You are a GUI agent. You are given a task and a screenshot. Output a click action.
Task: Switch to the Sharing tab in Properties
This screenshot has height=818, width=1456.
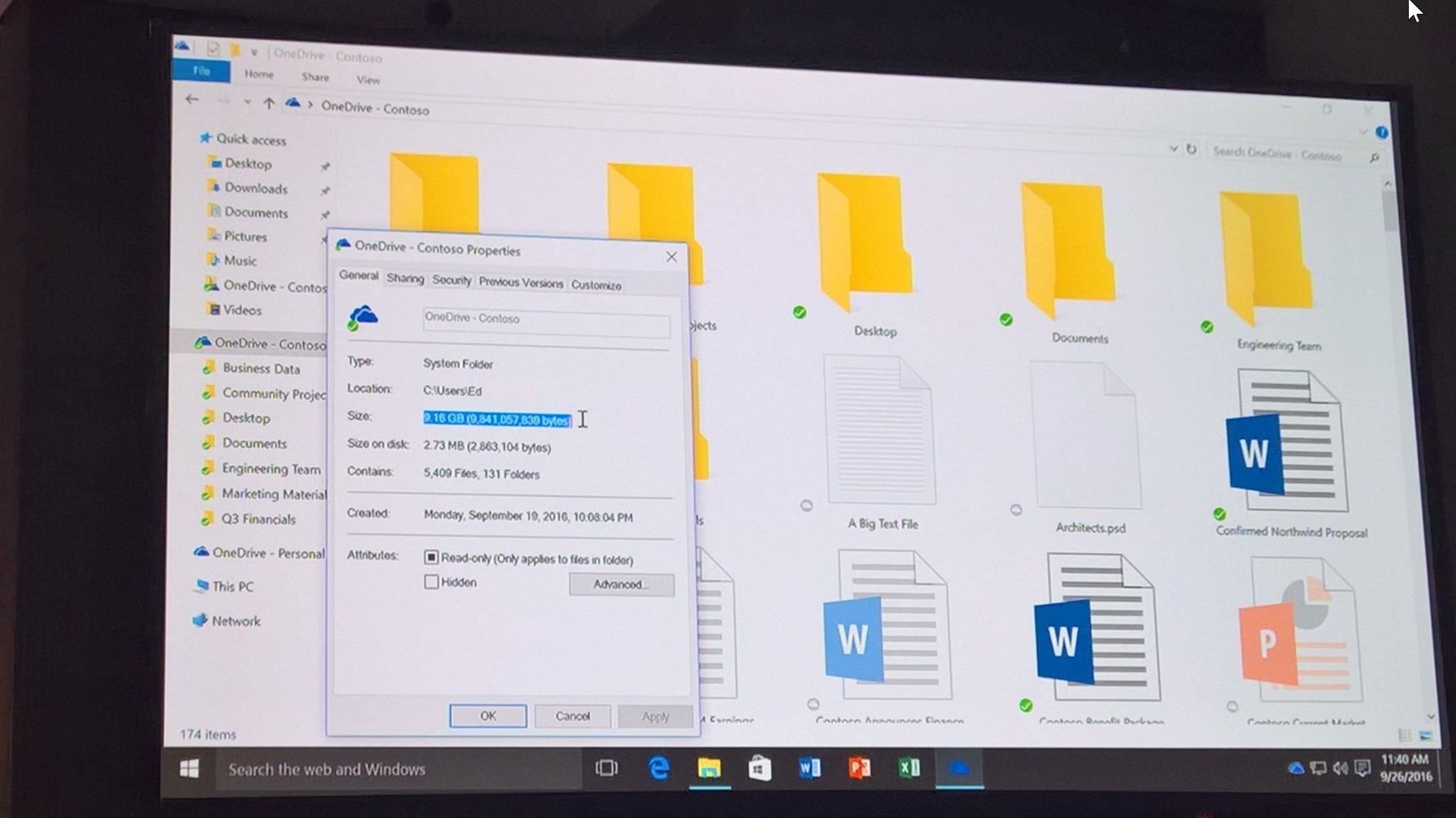point(405,278)
